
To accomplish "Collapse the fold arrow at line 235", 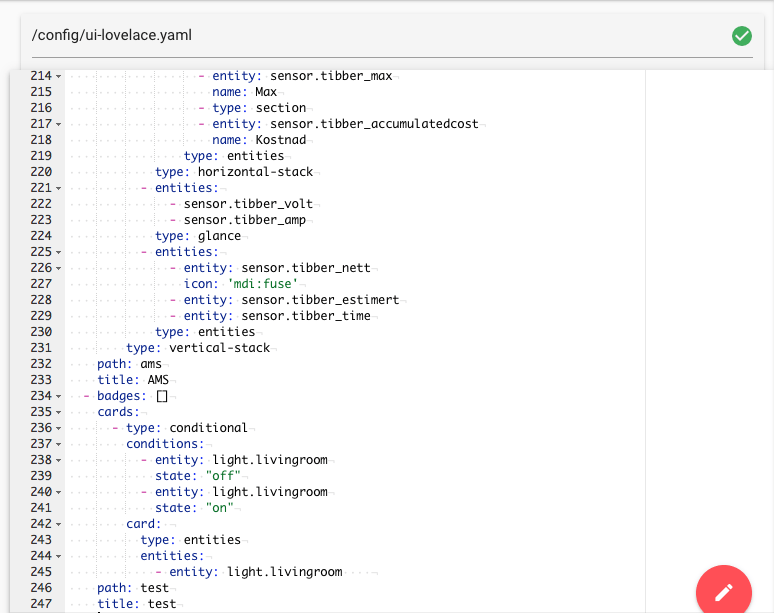I will click(58, 413).
